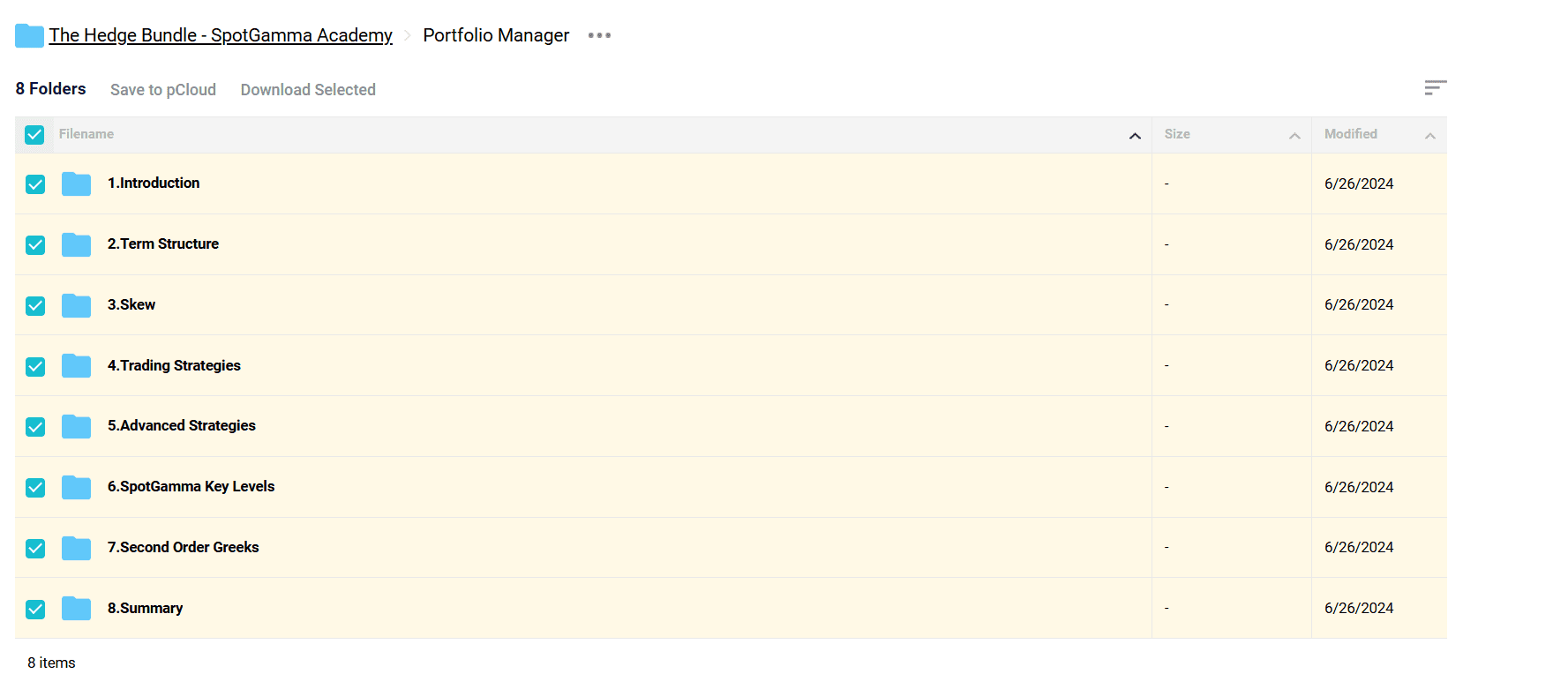The width and height of the screenshot is (1568, 674).
Task: Open the three-dots more options menu
Action: [599, 35]
